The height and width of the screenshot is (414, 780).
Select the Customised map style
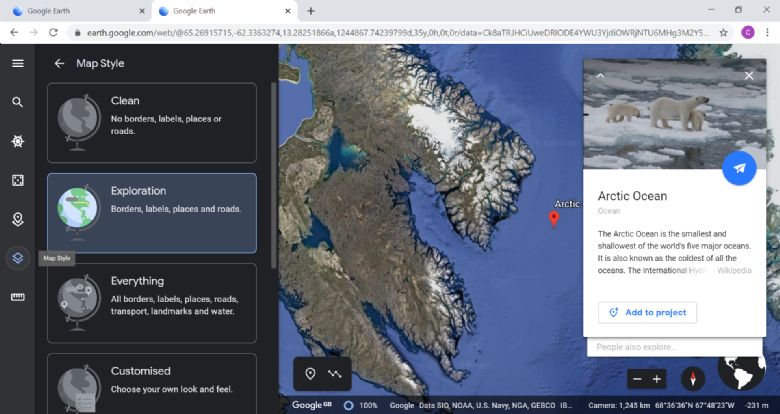pos(152,383)
